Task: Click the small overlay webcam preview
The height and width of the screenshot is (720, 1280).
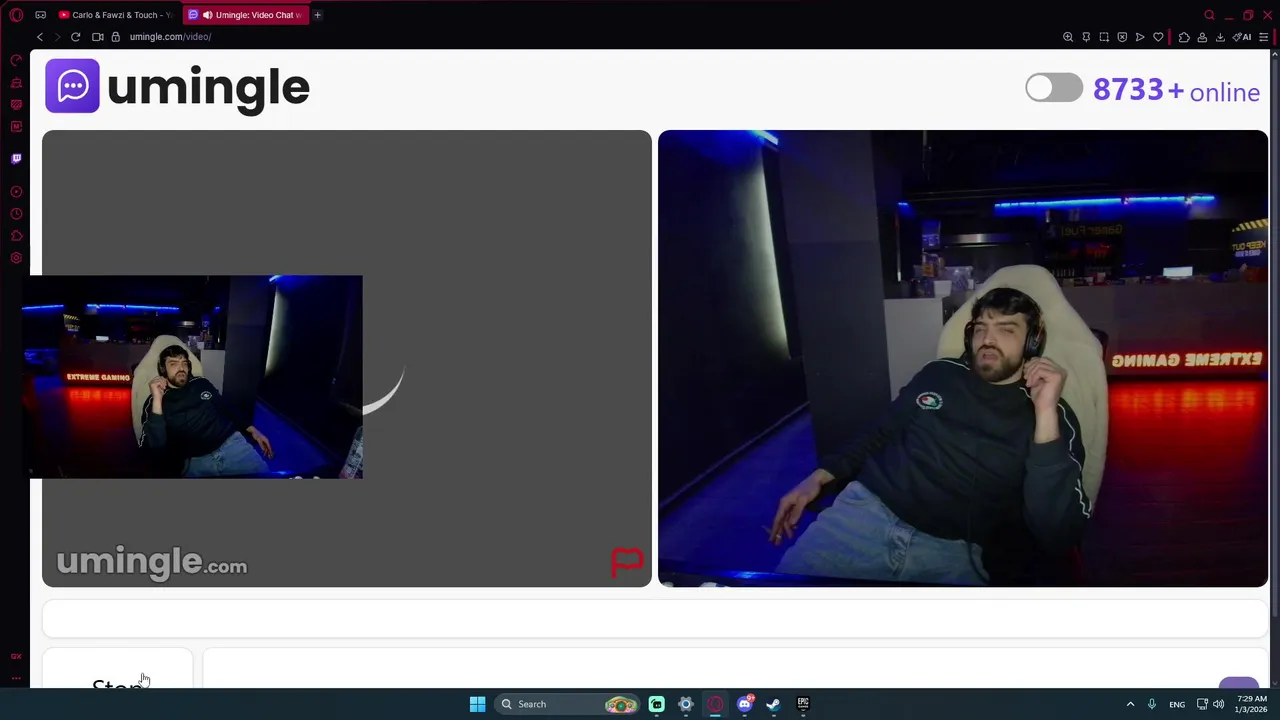Action: click(192, 377)
